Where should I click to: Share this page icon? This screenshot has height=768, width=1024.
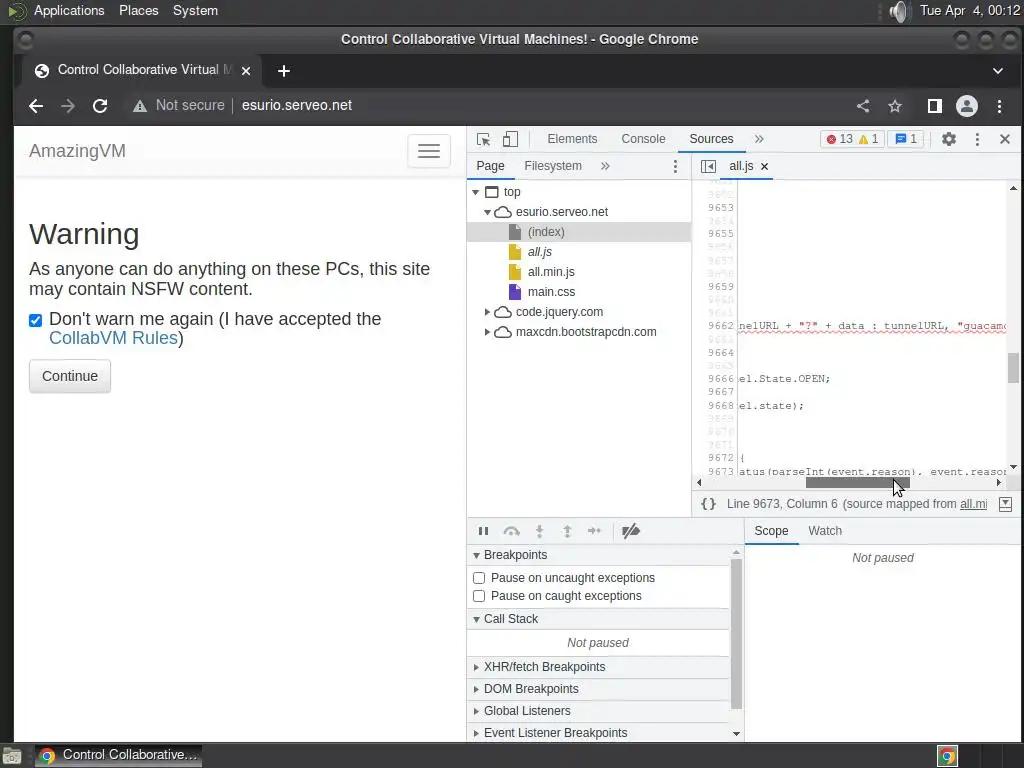coord(863,106)
